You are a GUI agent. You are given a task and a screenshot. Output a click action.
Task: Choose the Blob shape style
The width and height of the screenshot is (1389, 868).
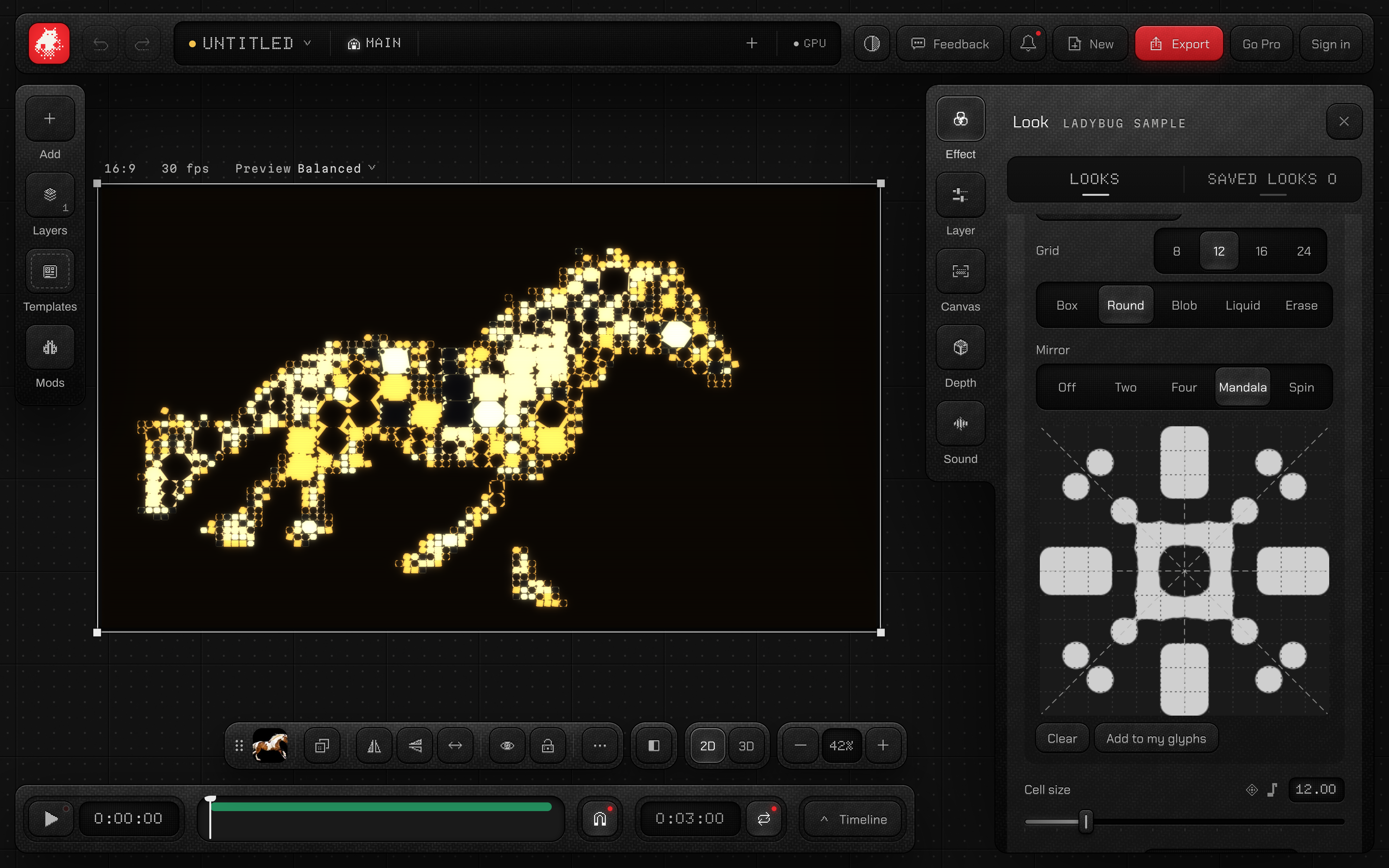click(1184, 305)
